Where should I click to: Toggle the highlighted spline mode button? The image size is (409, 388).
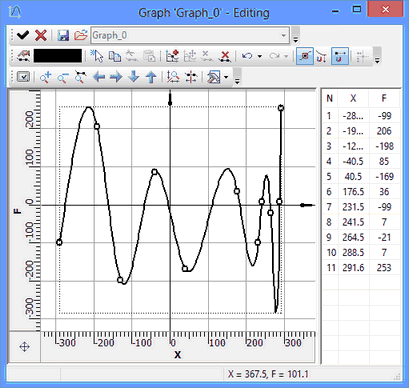tap(305, 56)
